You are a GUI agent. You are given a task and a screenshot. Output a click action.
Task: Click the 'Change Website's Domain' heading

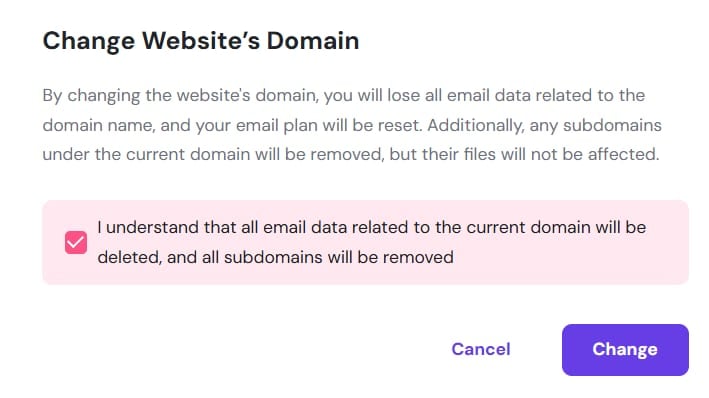201,41
